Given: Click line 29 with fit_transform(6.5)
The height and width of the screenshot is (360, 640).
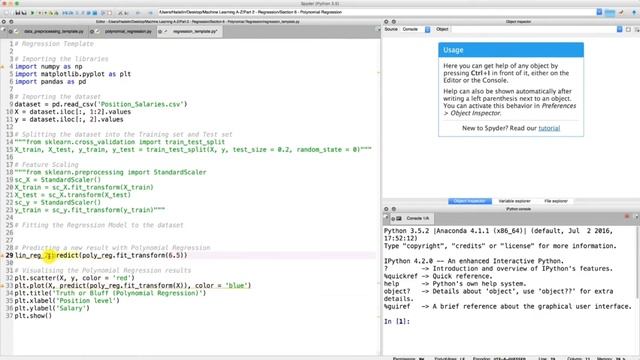Looking at the screenshot, I should coord(101,256).
